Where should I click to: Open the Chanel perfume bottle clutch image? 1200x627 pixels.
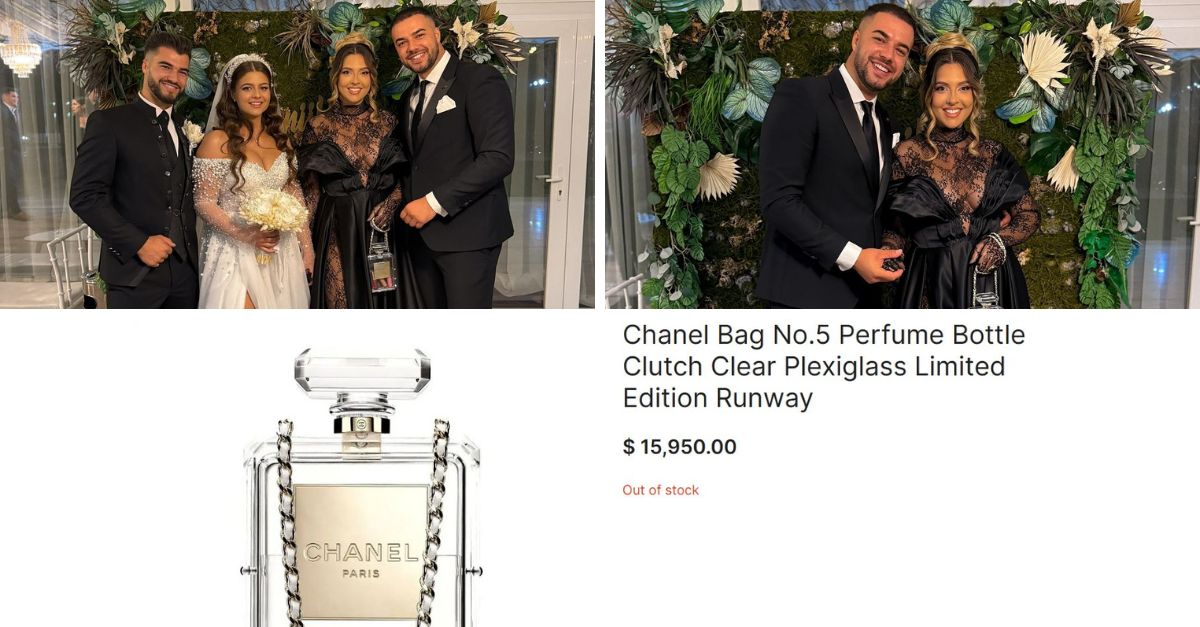[362, 487]
